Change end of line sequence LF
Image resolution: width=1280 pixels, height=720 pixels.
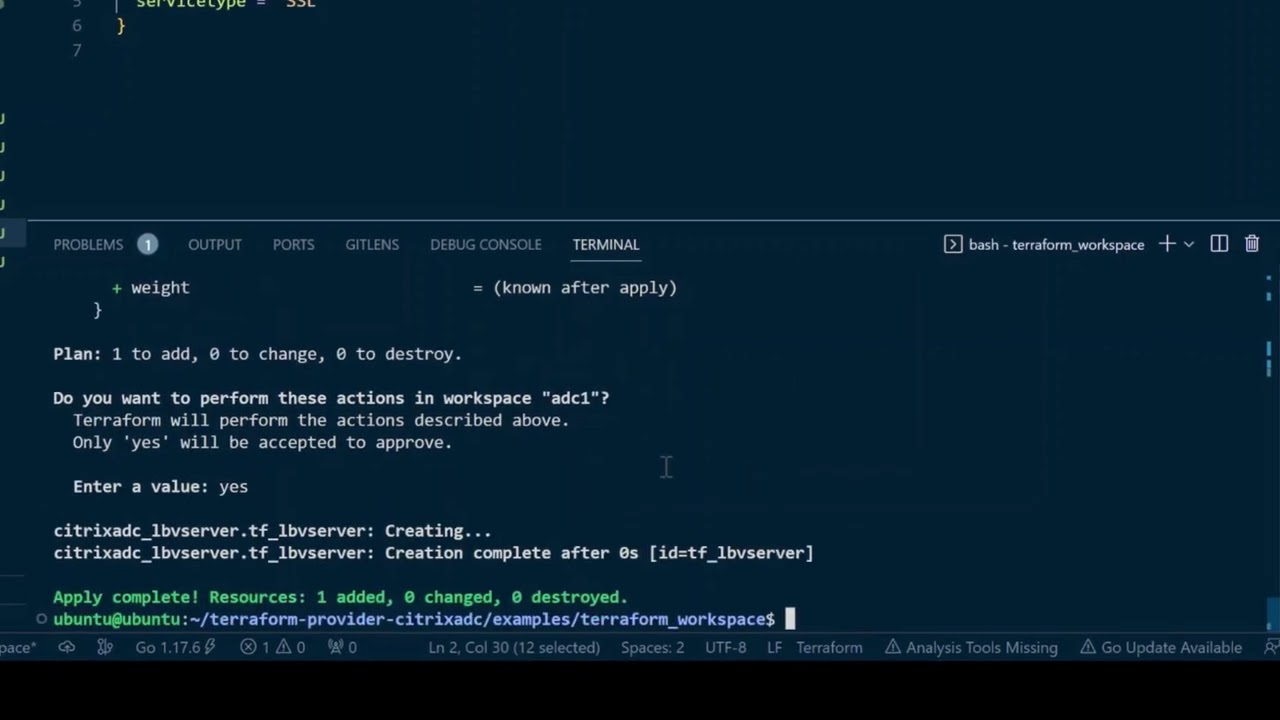[x=774, y=647]
